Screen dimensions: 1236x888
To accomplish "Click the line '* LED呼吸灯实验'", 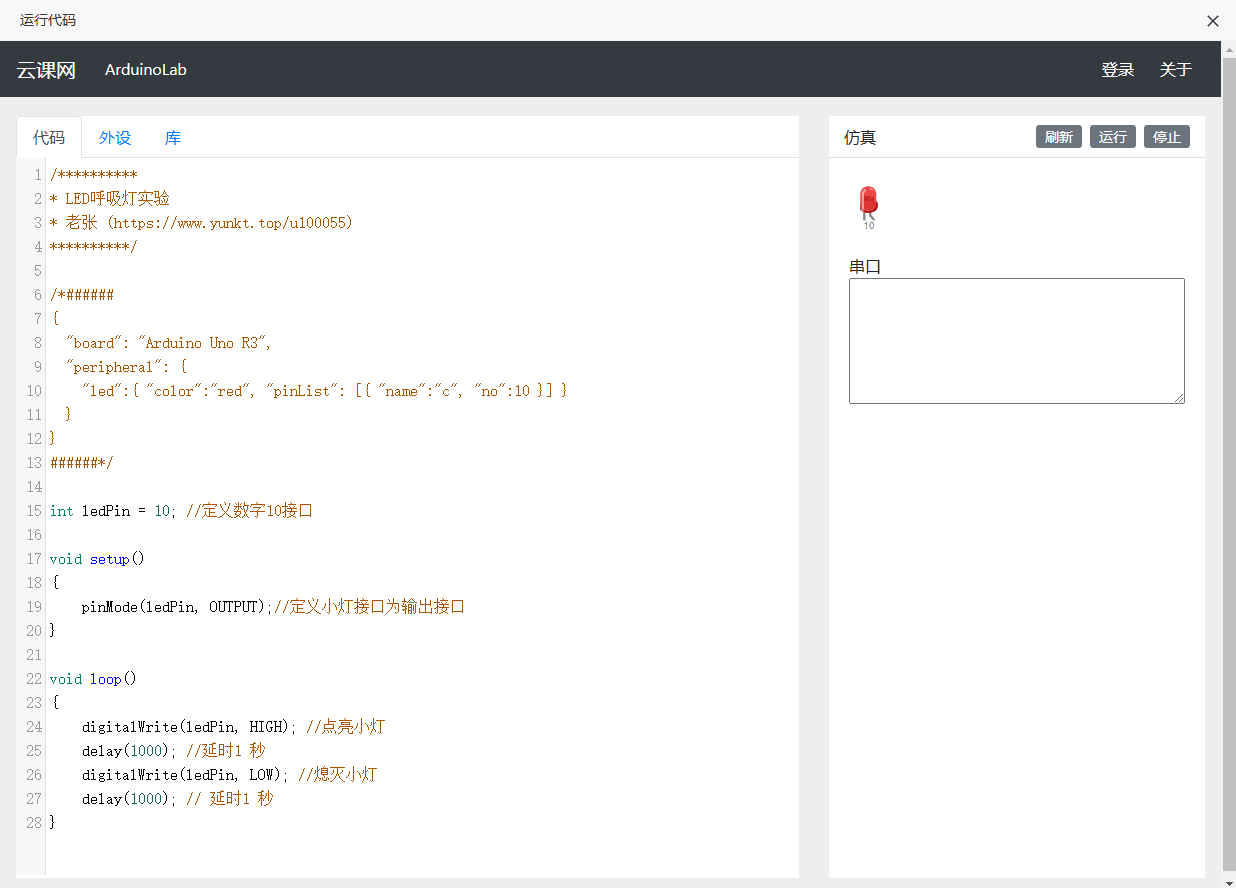I will (110, 199).
